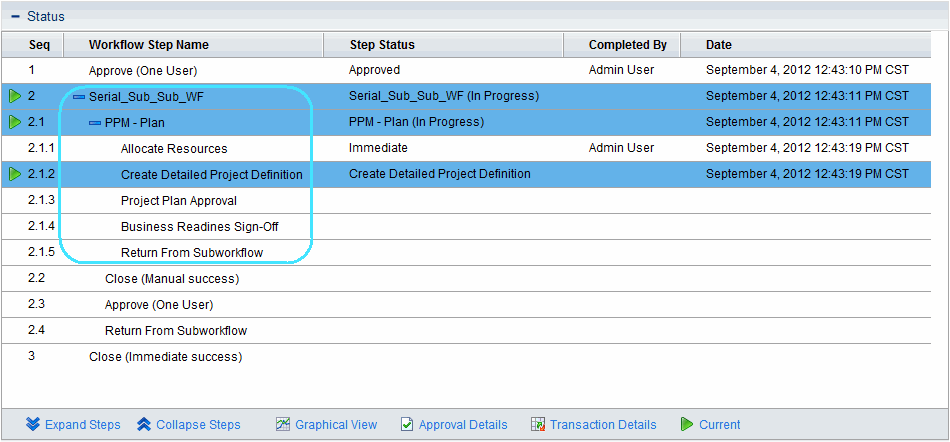Click the Transaction Details grid icon

pyautogui.click(x=538, y=424)
